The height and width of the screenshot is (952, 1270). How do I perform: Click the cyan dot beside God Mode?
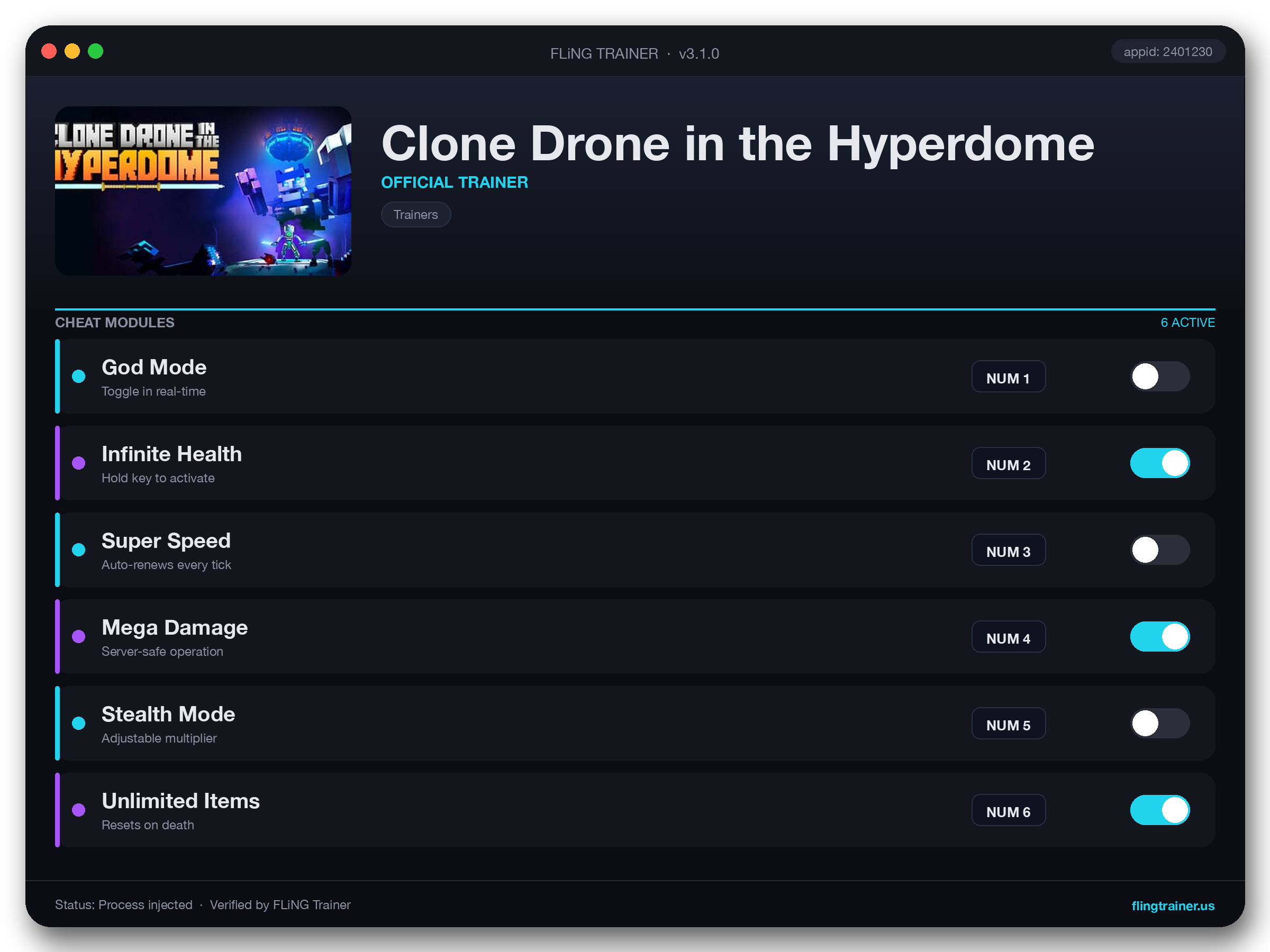[79, 377]
